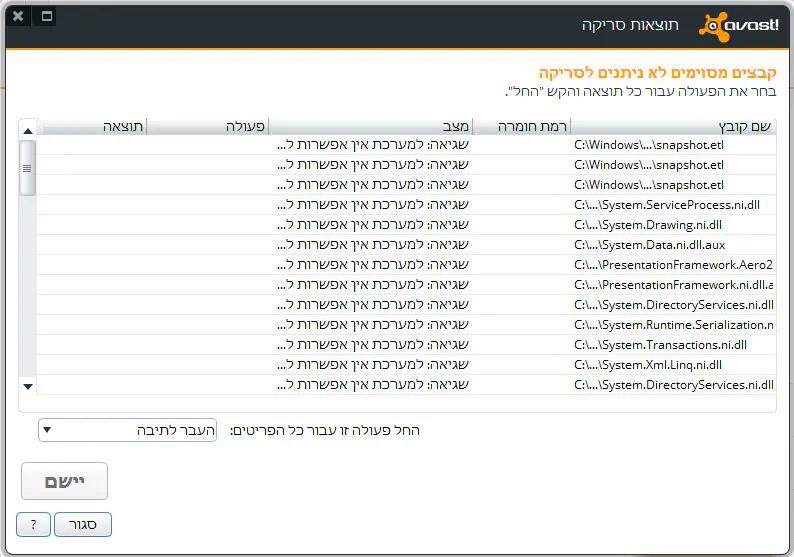
Task: Click the results list scrollbar thumb
Action: click(28, 168)
